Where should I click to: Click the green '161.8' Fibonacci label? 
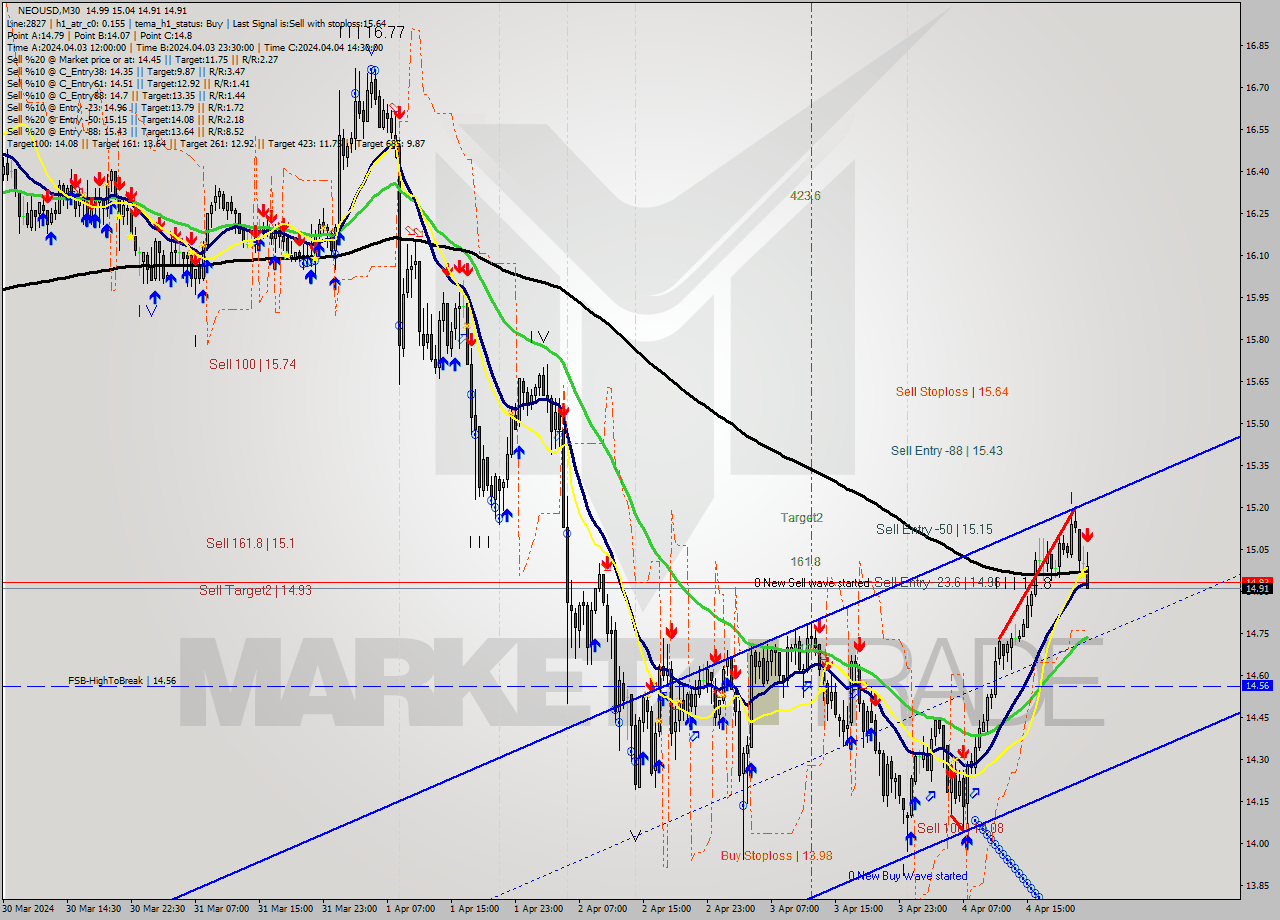click(805, 562)
